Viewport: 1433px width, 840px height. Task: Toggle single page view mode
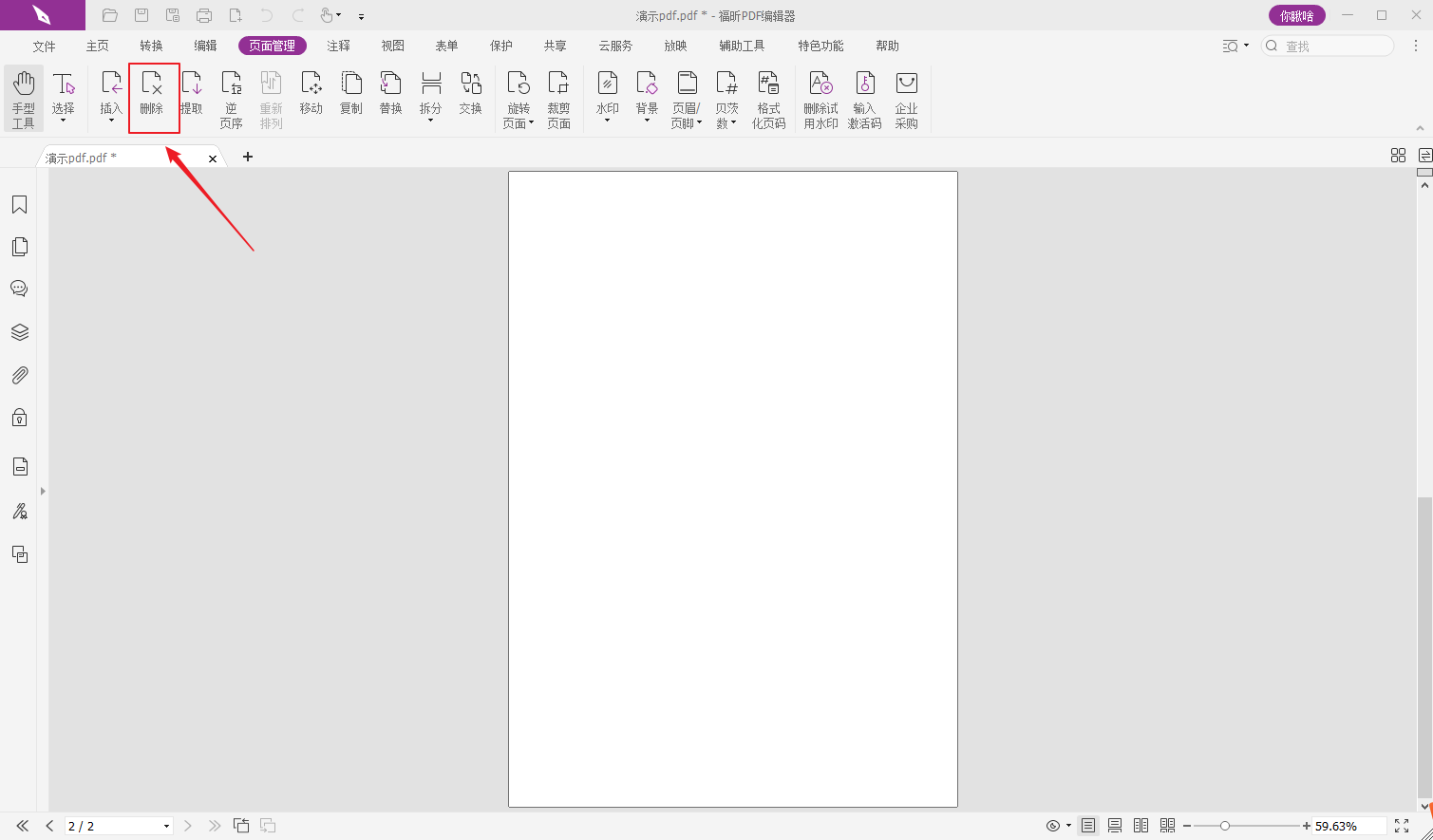click(1088, 826)
